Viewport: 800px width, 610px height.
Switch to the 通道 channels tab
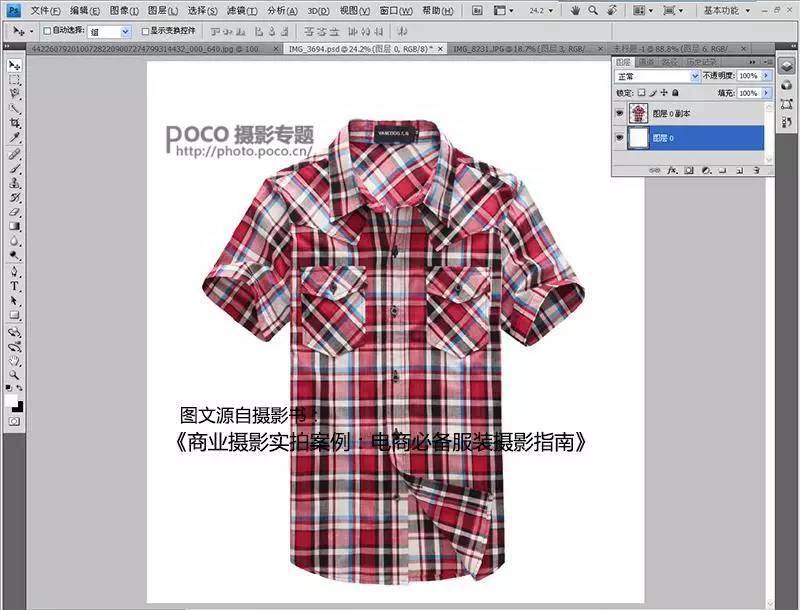coord(647,60)
